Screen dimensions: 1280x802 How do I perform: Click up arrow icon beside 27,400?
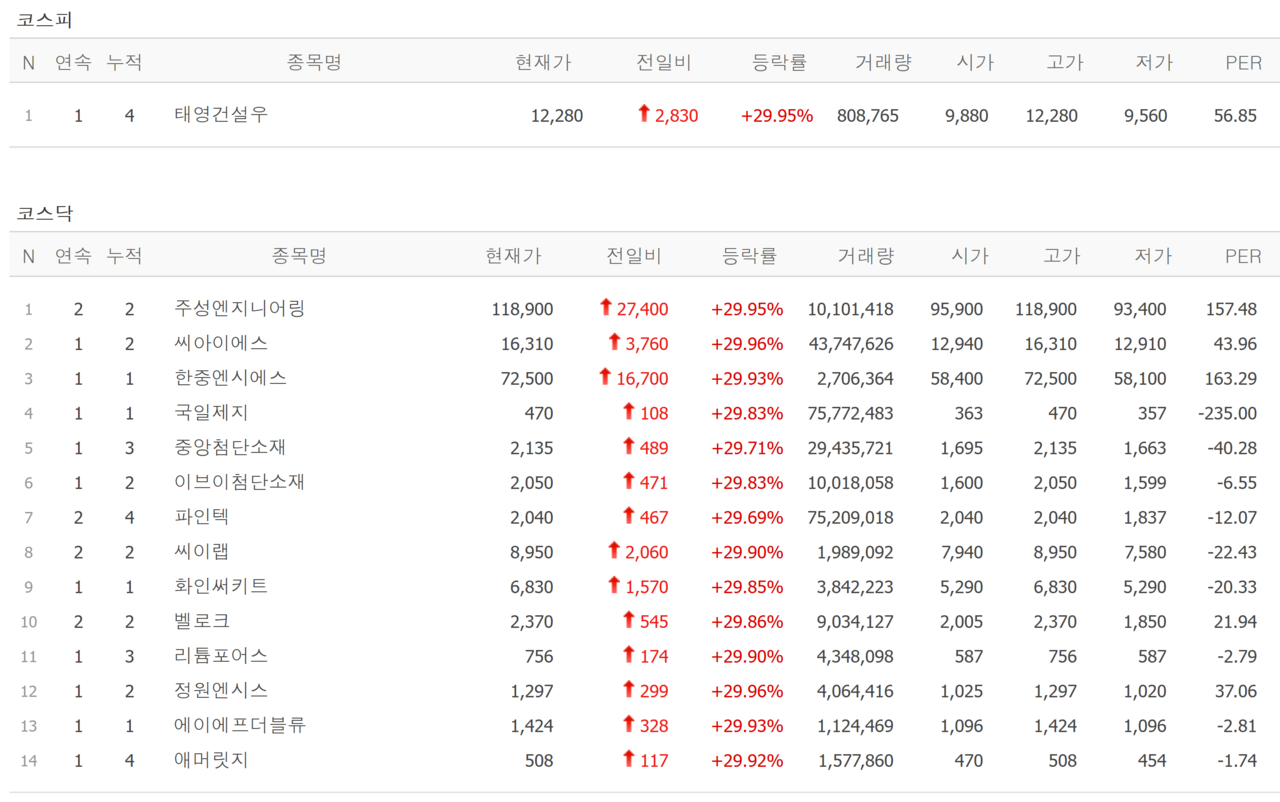click(605, 308)
